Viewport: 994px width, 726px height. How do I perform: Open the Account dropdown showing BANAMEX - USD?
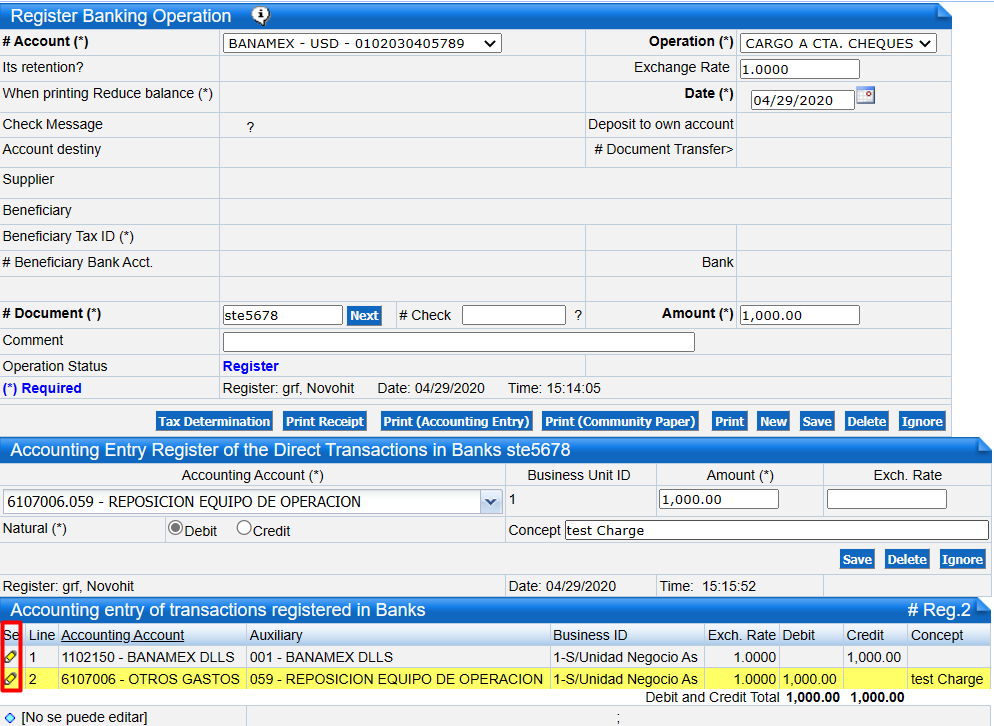tap(361, 43)
